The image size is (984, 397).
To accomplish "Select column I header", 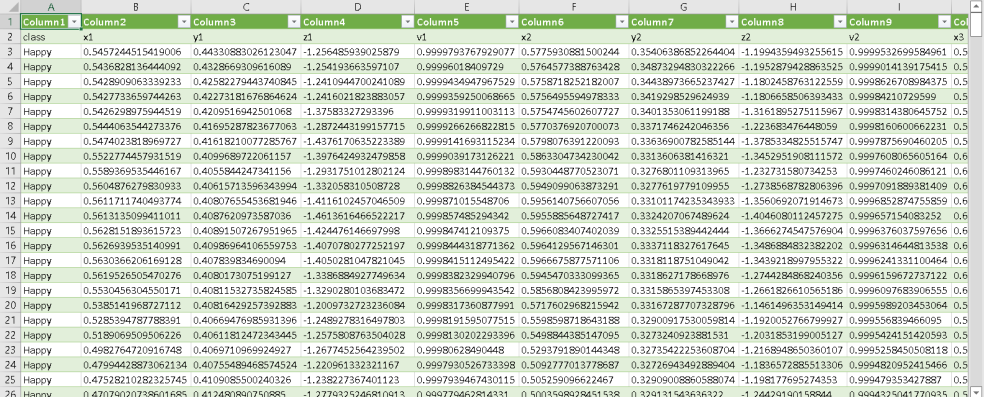I will (x=899, y=7).
